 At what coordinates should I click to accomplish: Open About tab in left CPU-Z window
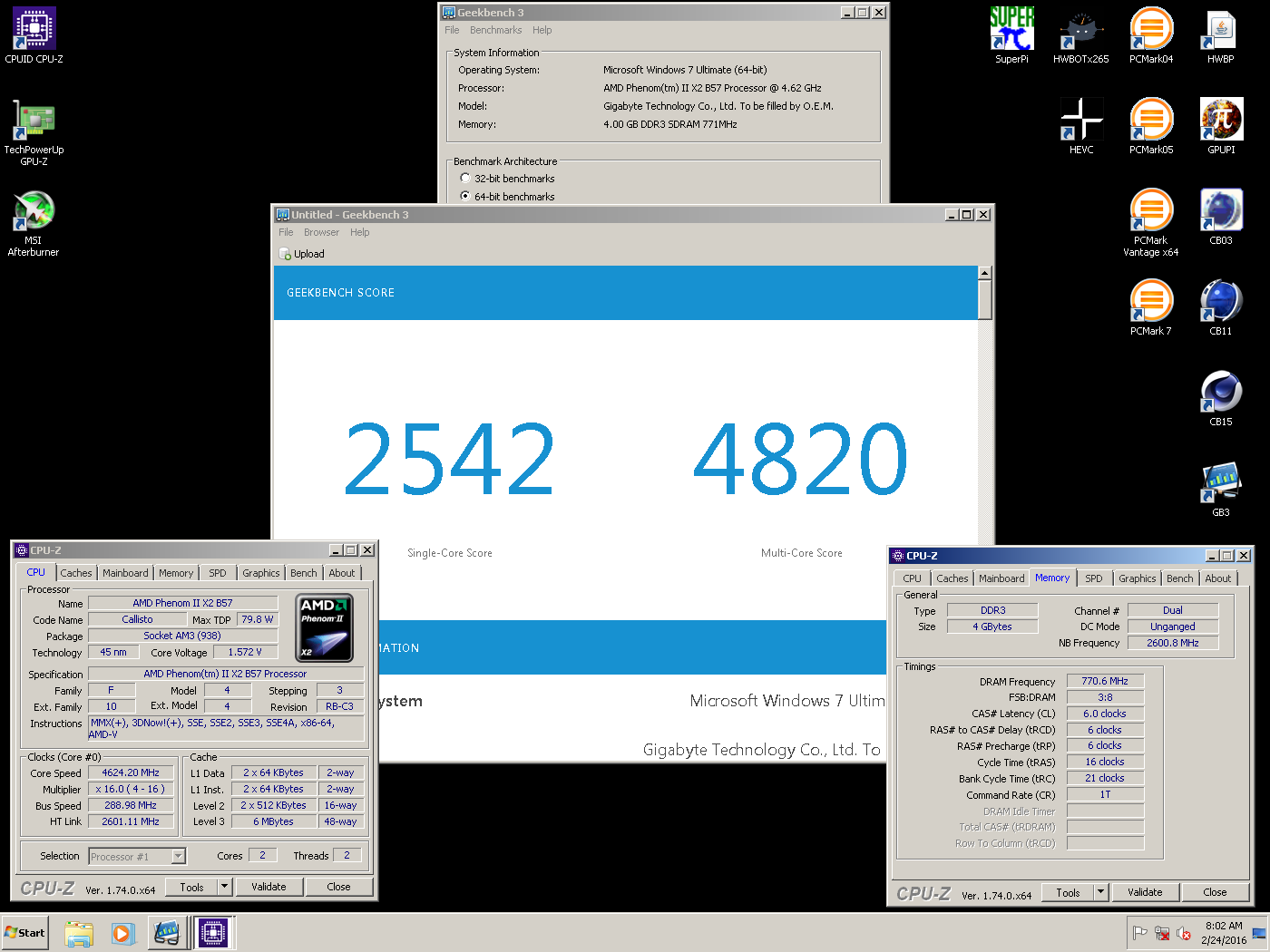point(342,573)
